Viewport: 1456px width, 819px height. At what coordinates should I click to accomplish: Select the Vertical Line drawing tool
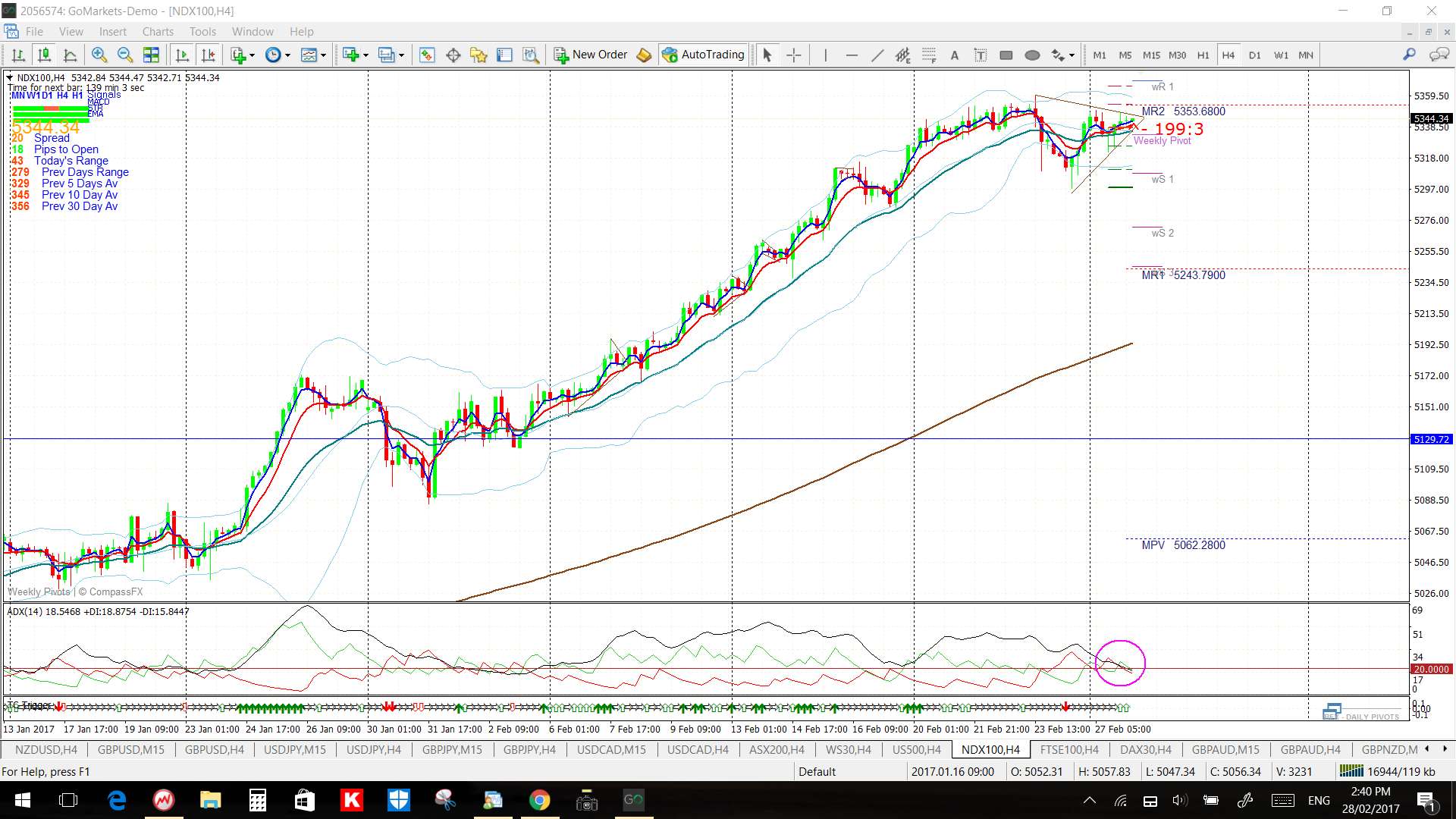825,55
